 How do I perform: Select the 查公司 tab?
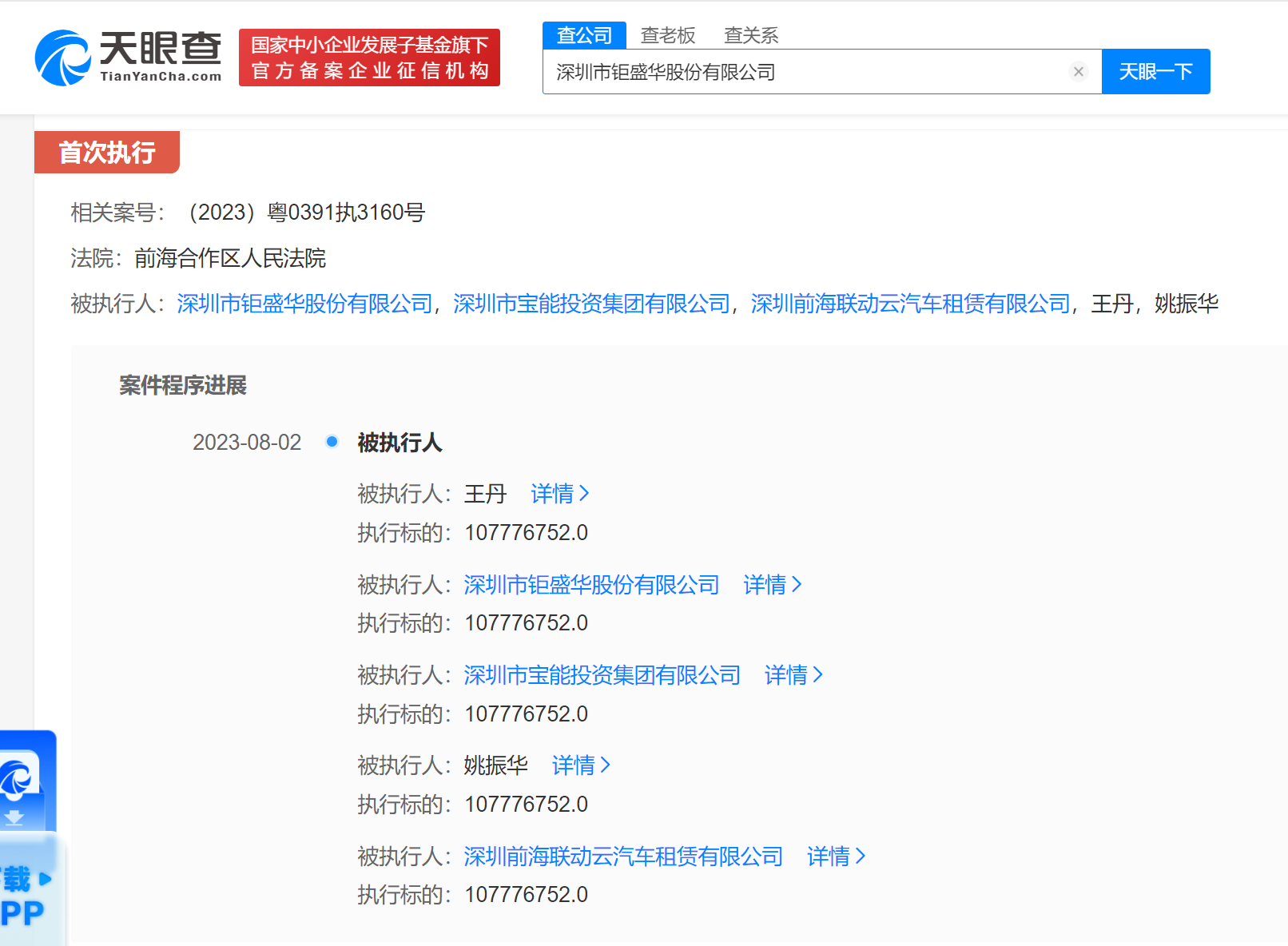(584, 35)
